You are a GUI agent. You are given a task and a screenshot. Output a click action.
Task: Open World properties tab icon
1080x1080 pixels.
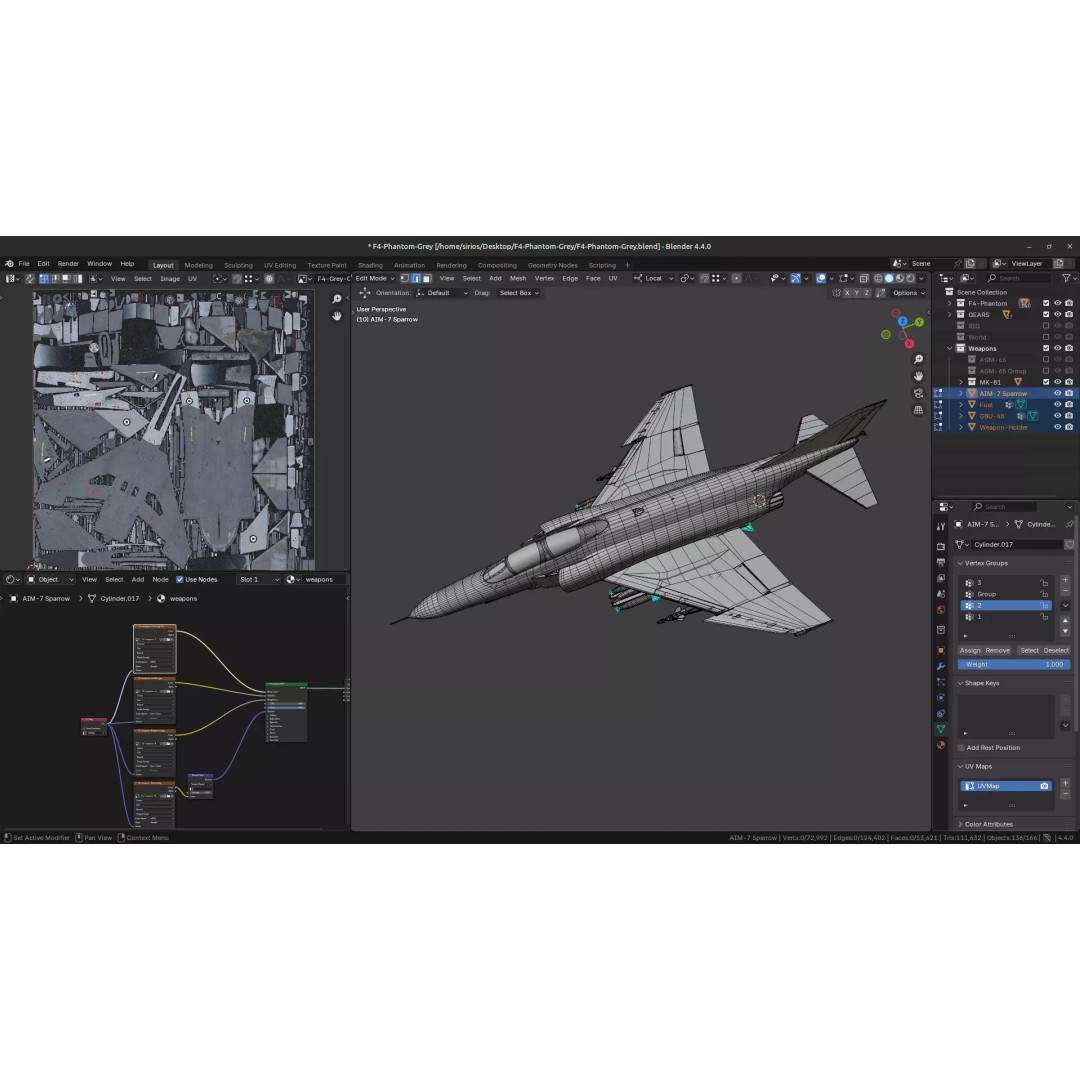pyautogui.click(x=941, y=610)
